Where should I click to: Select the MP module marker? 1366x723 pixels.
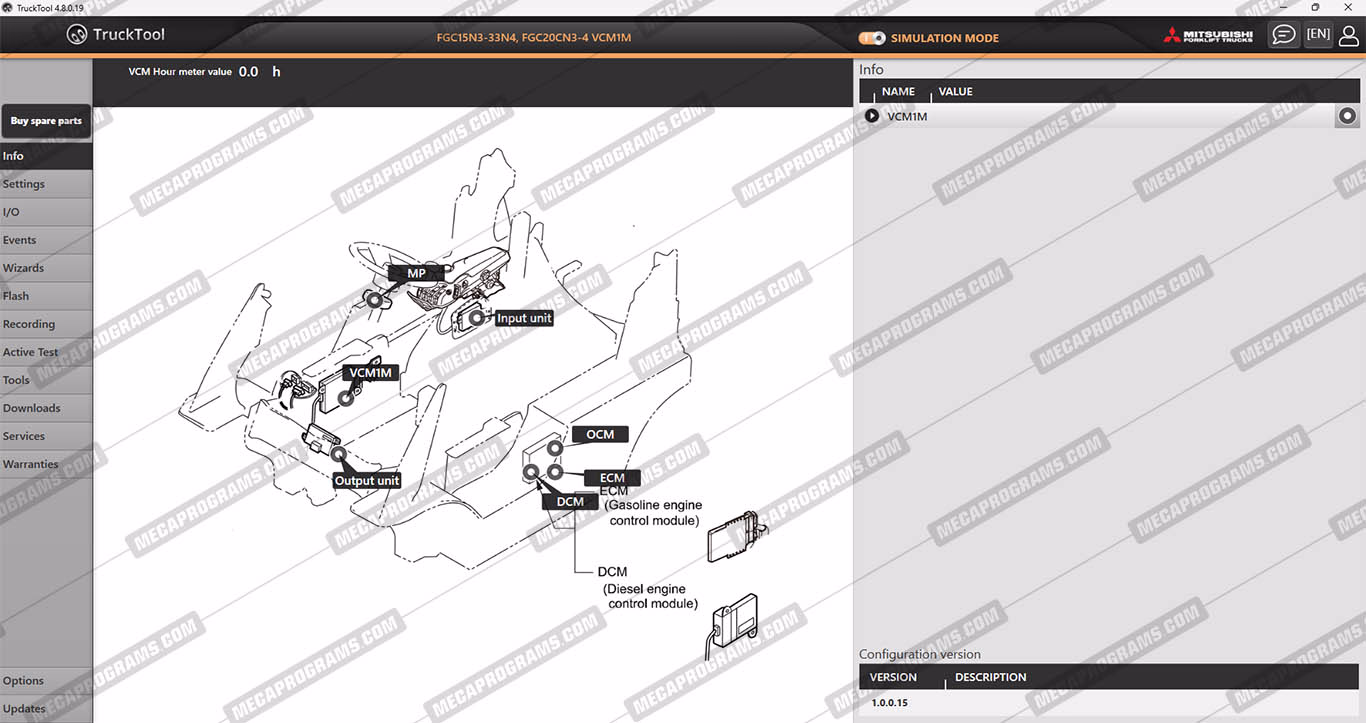pos(375,298)
